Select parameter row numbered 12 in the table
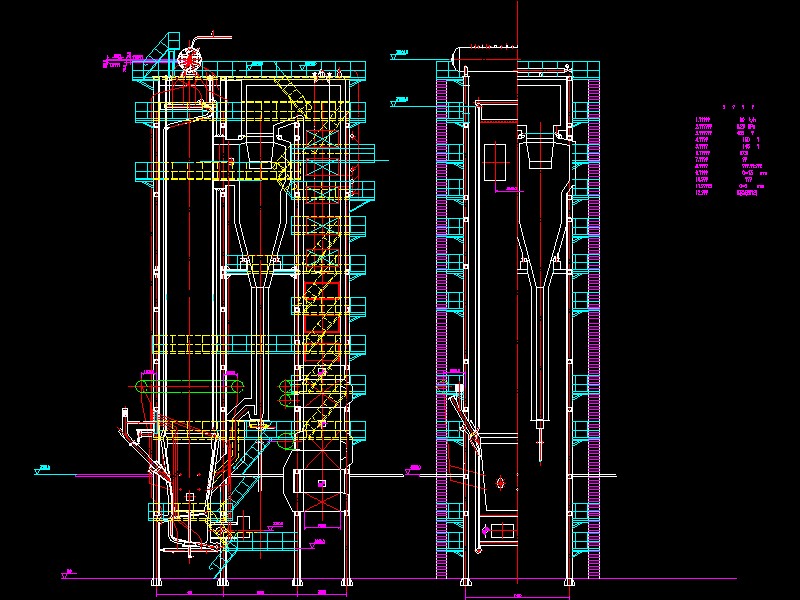 727,193
